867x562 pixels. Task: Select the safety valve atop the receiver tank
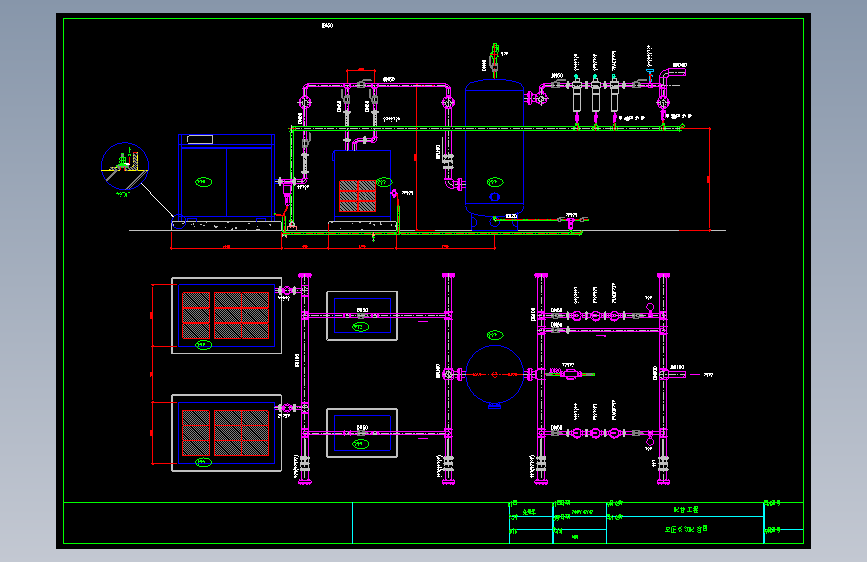point(494,60)
